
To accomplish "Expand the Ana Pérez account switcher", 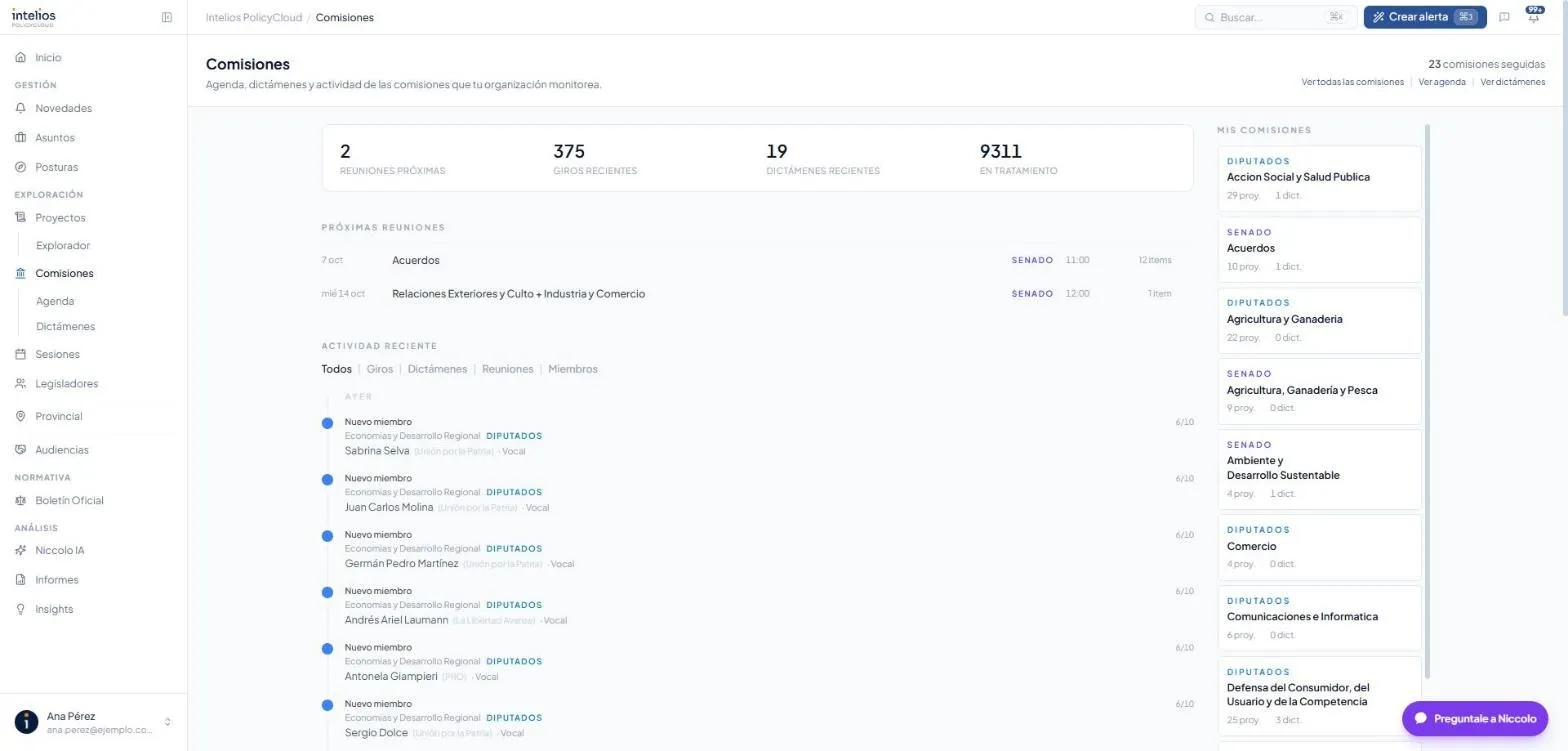I will point(168,722).
